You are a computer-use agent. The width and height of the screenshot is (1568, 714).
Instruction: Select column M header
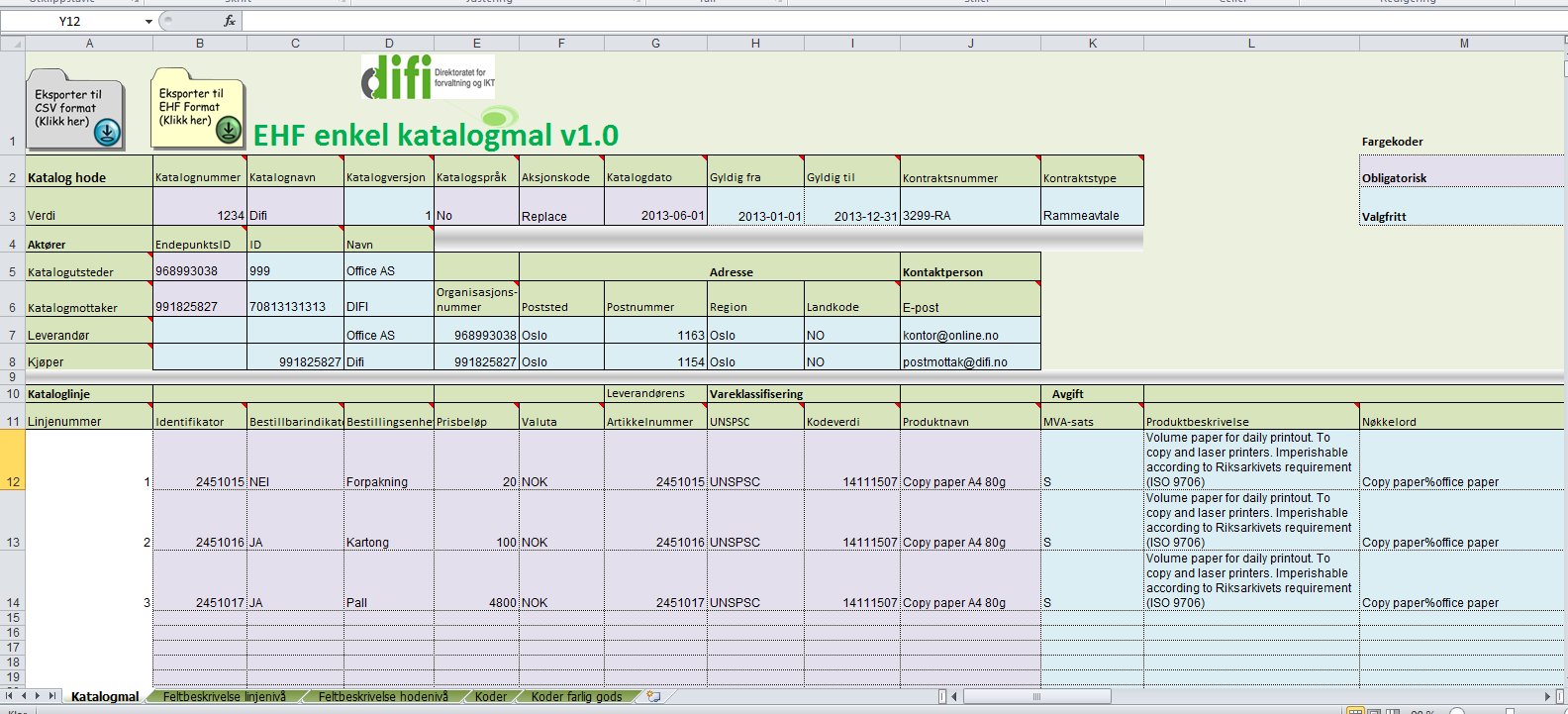pos(1463,44)
